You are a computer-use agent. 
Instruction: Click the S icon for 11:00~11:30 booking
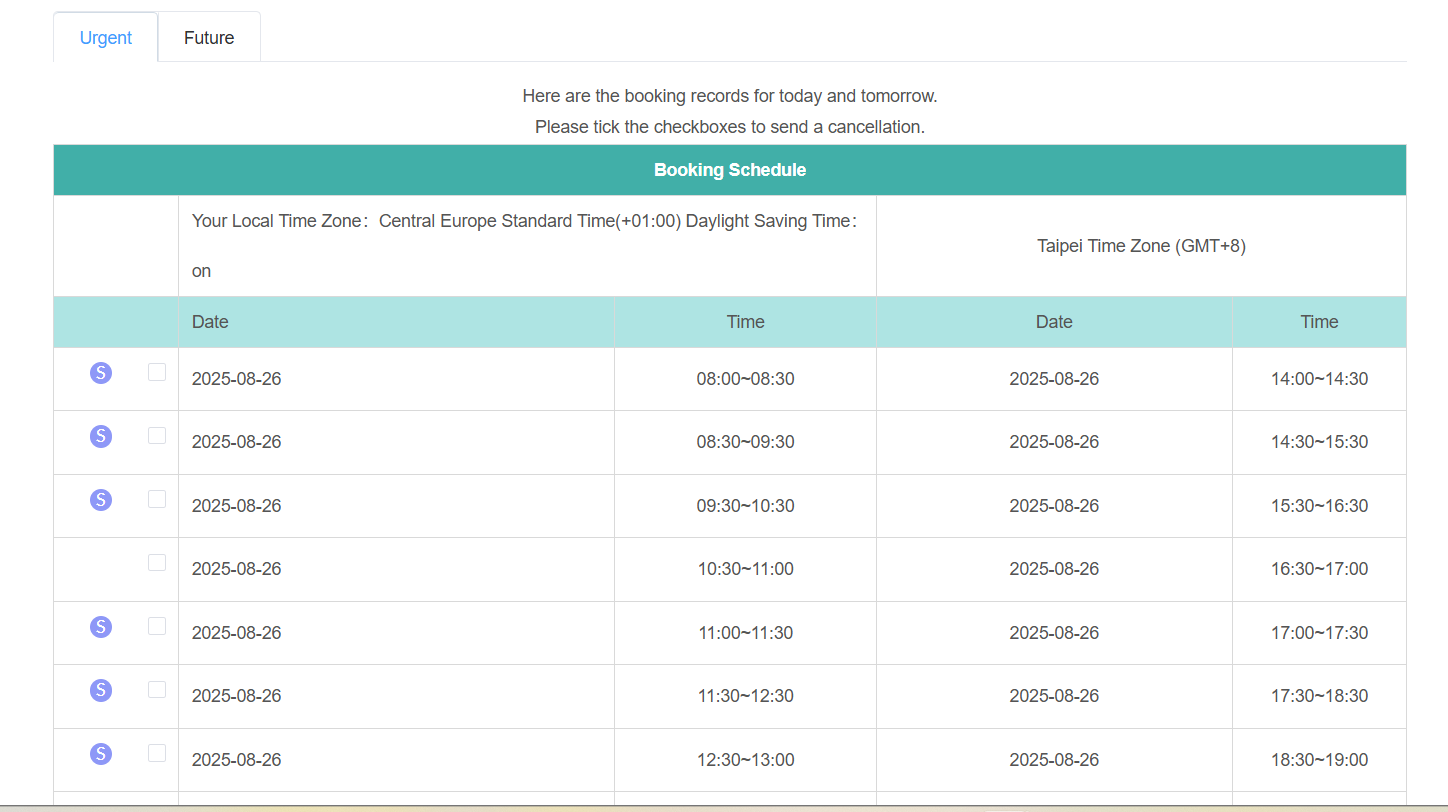[x=101, y=627]
